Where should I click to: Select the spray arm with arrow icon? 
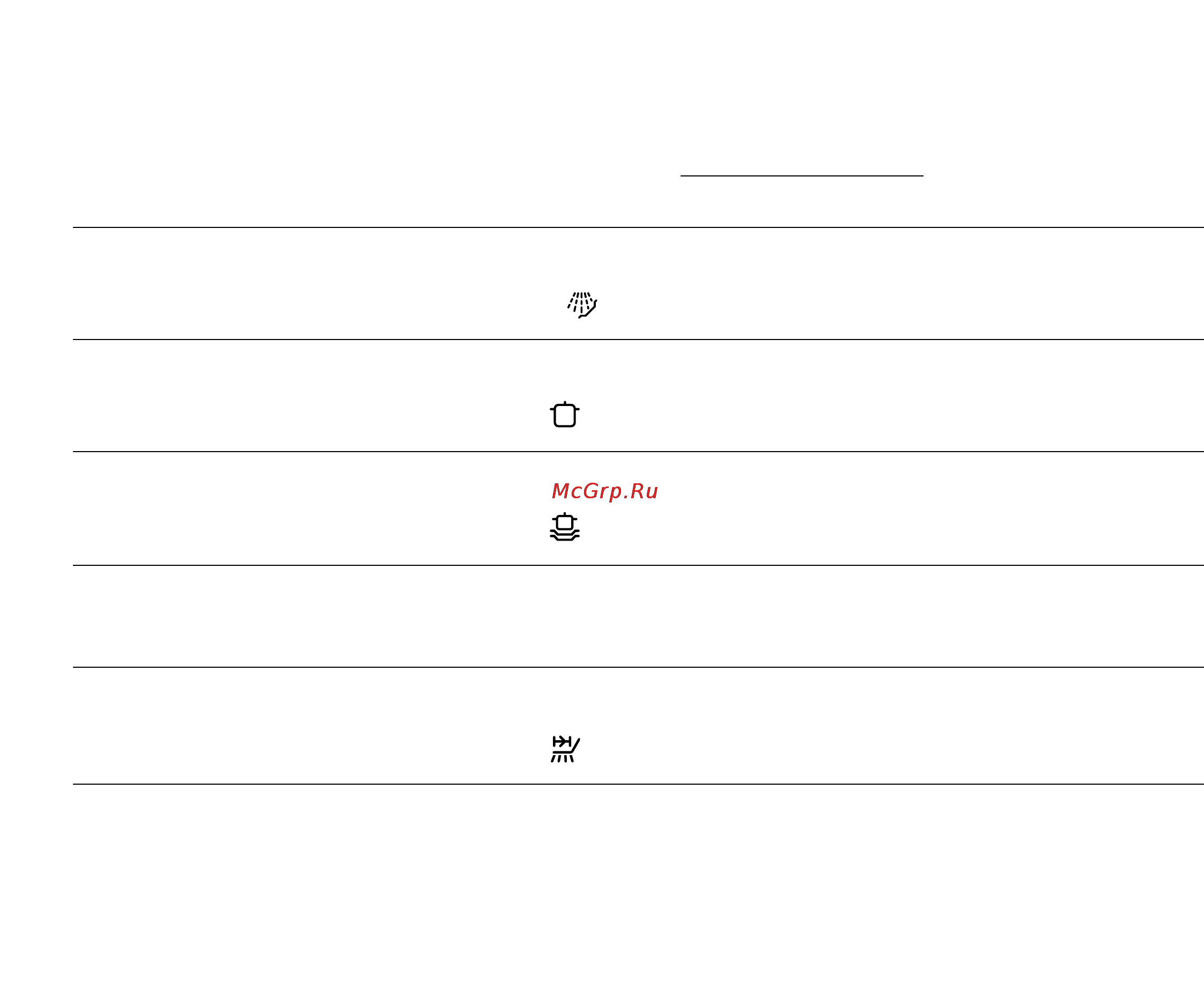(565, 749)
